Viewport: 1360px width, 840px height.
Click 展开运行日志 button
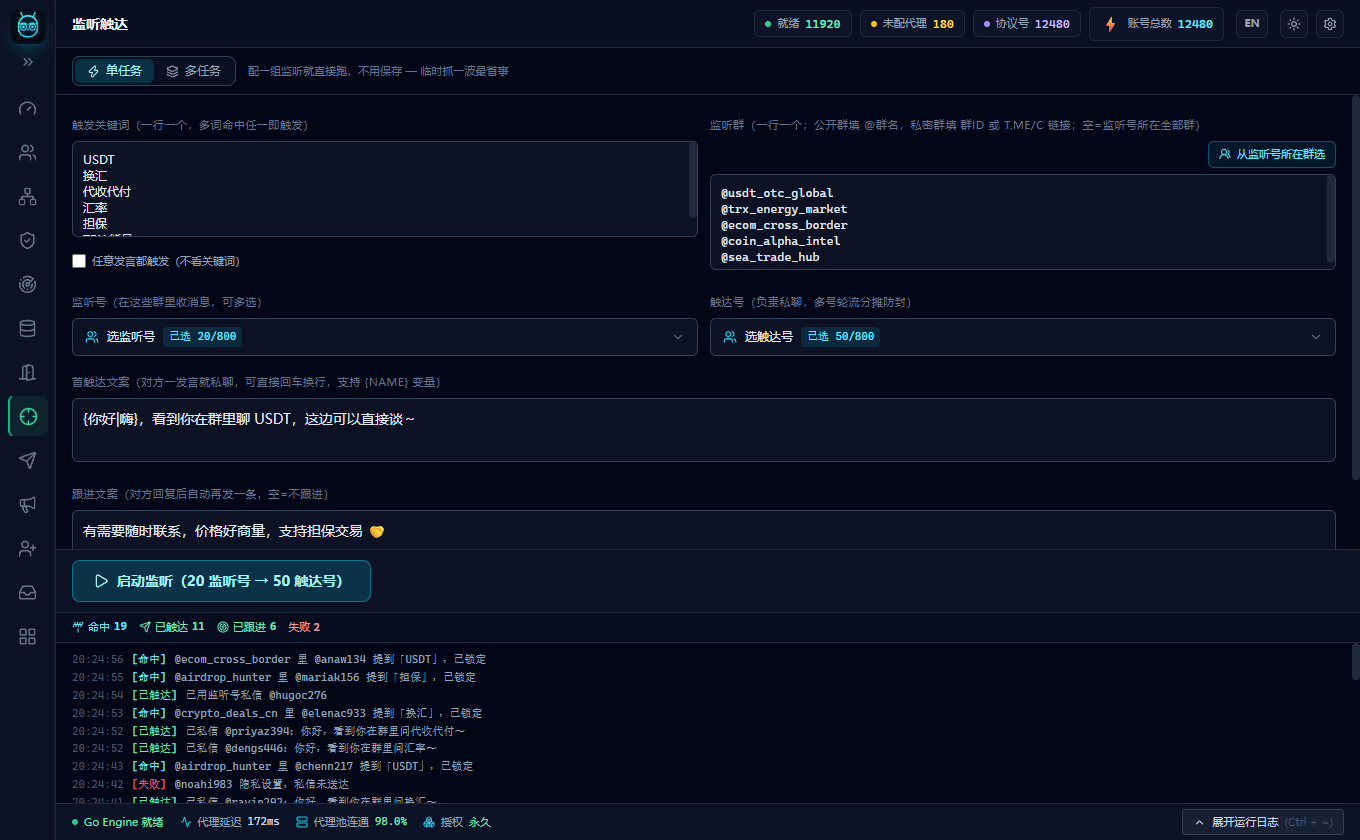pos(1262,822)
